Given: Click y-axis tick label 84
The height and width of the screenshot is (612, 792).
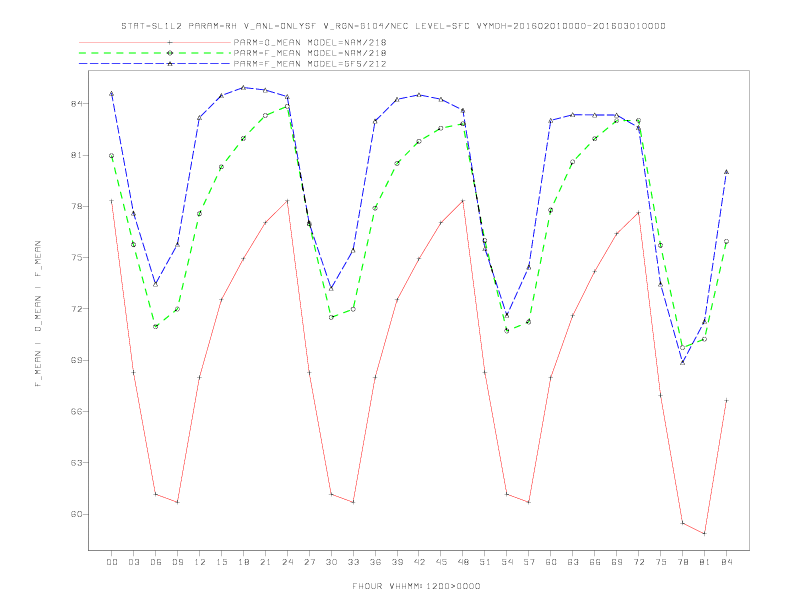Looking at the screenshot, I should 76,104.
